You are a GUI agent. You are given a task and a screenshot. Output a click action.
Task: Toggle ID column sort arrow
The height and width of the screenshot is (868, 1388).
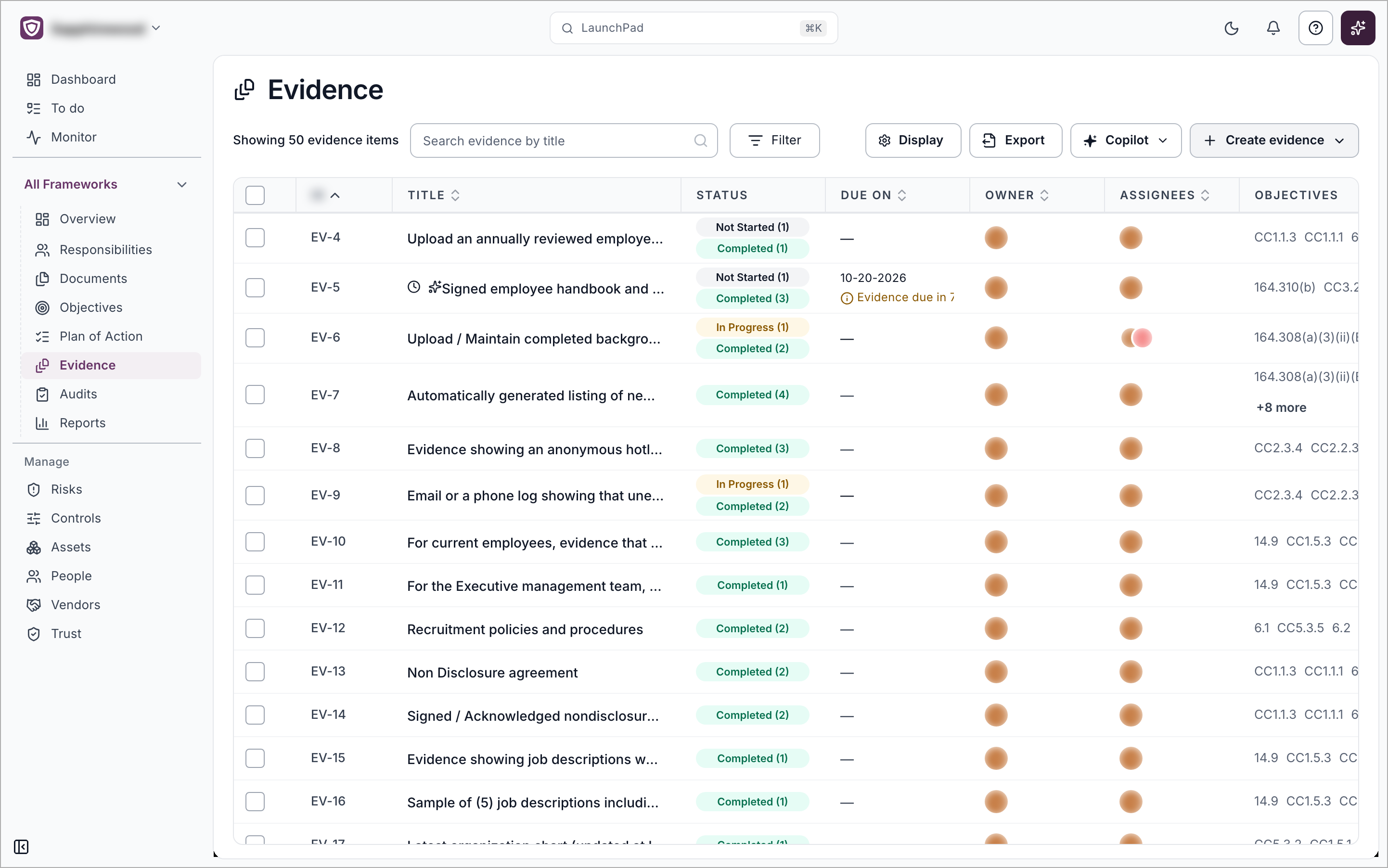coord(335,195)
